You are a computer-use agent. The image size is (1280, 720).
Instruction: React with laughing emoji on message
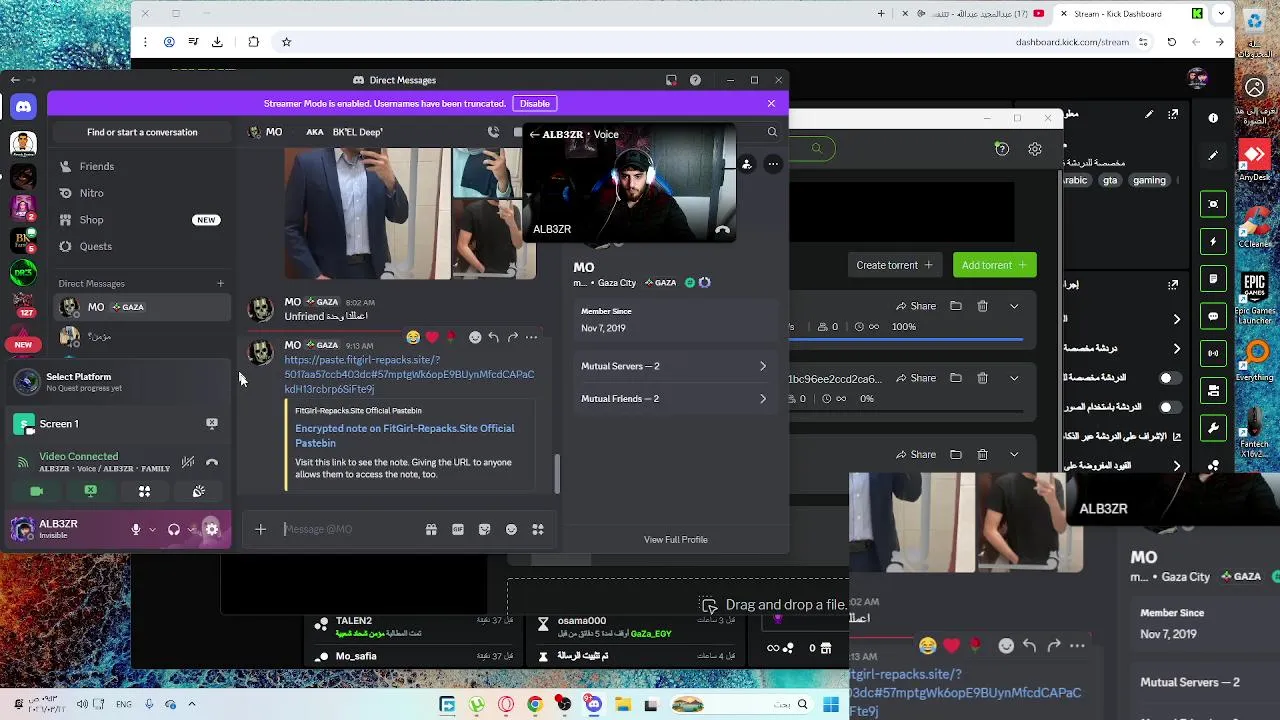click(413, 337)
